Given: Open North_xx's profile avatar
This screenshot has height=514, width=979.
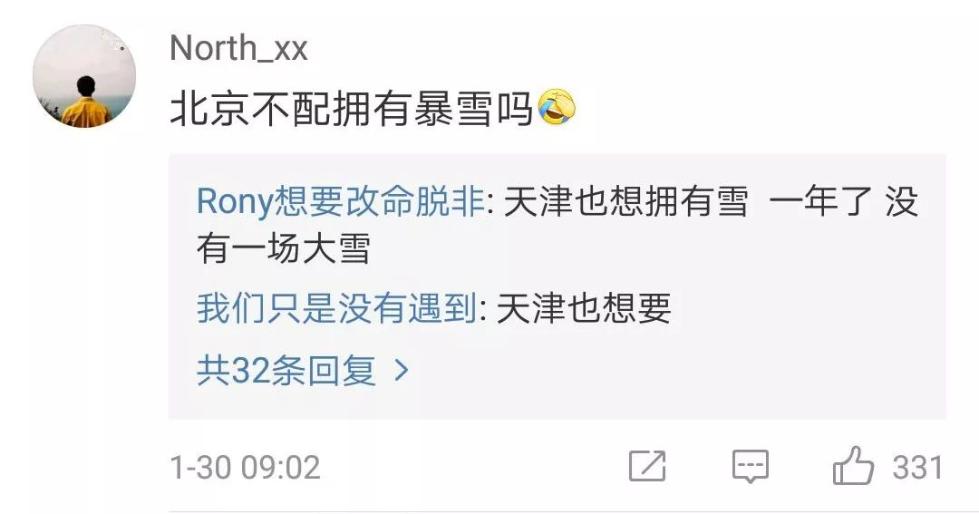Looking at the screenshot, I should coord(84,76).
